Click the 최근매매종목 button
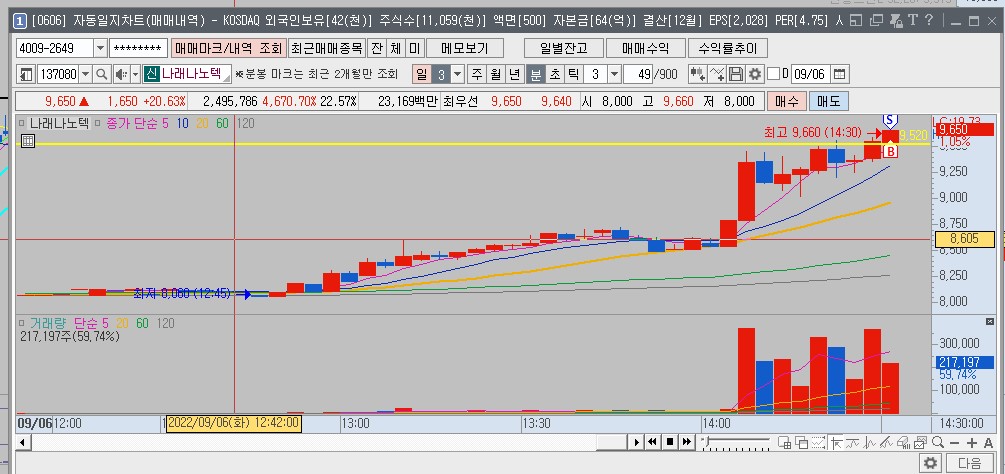The width and height of the screenshot is (1005, 474). coord(326,48)
